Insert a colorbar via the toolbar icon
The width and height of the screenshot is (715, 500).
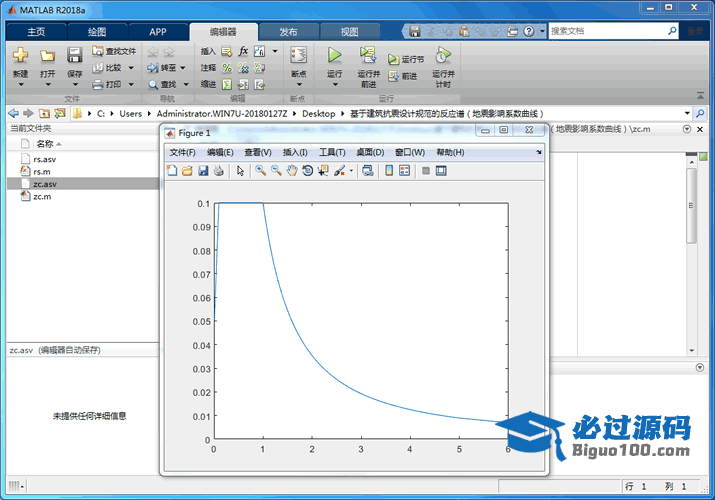click(389, 171)
